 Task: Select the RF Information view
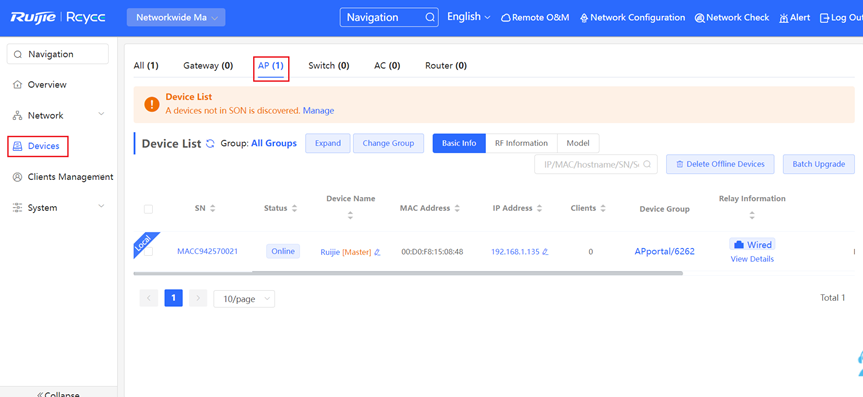pos(521,143)
